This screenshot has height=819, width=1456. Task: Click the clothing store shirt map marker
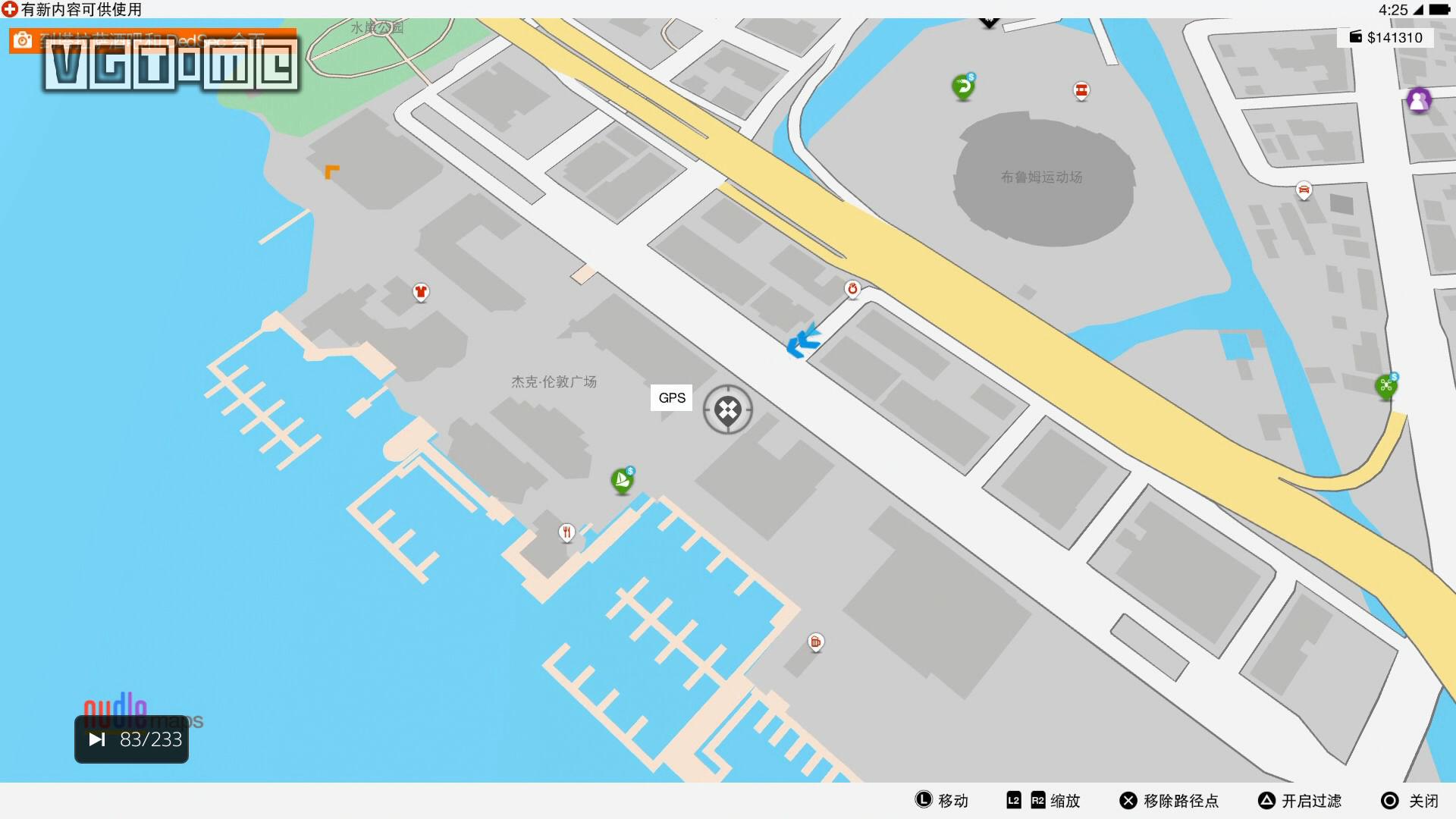(421, 292)
